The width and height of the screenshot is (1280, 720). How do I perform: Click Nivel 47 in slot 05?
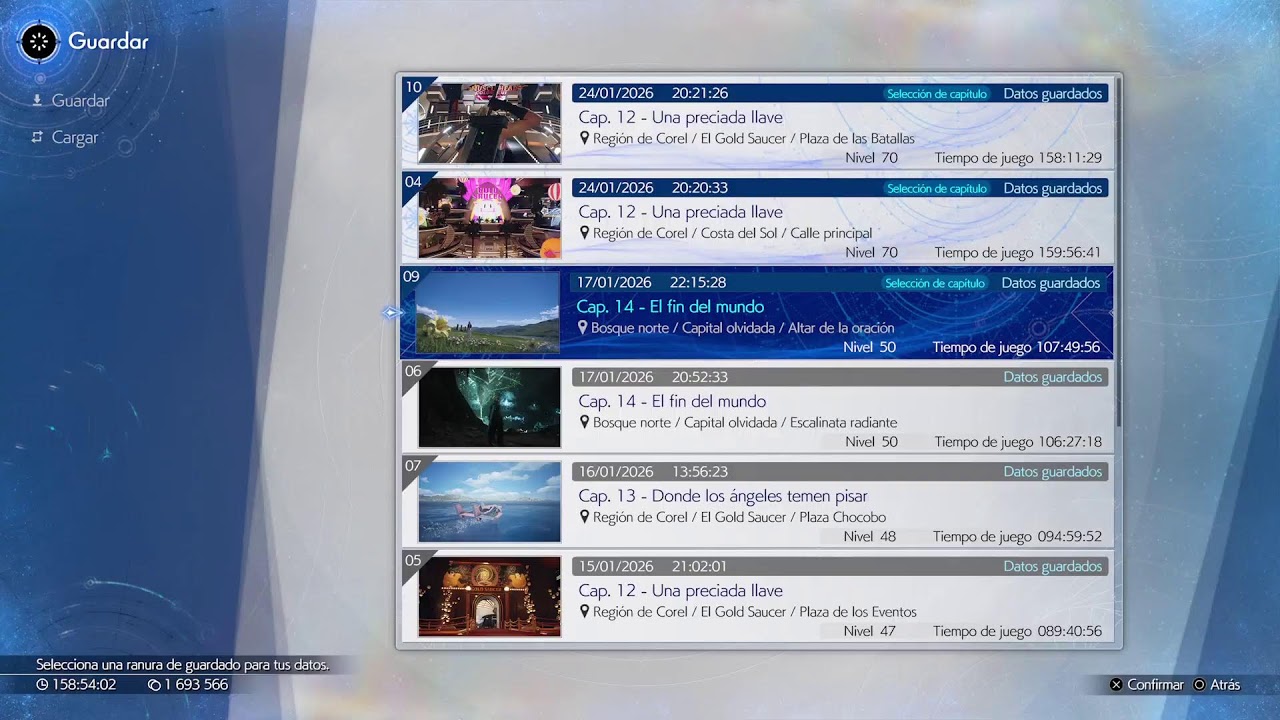(x=870, y=632)
